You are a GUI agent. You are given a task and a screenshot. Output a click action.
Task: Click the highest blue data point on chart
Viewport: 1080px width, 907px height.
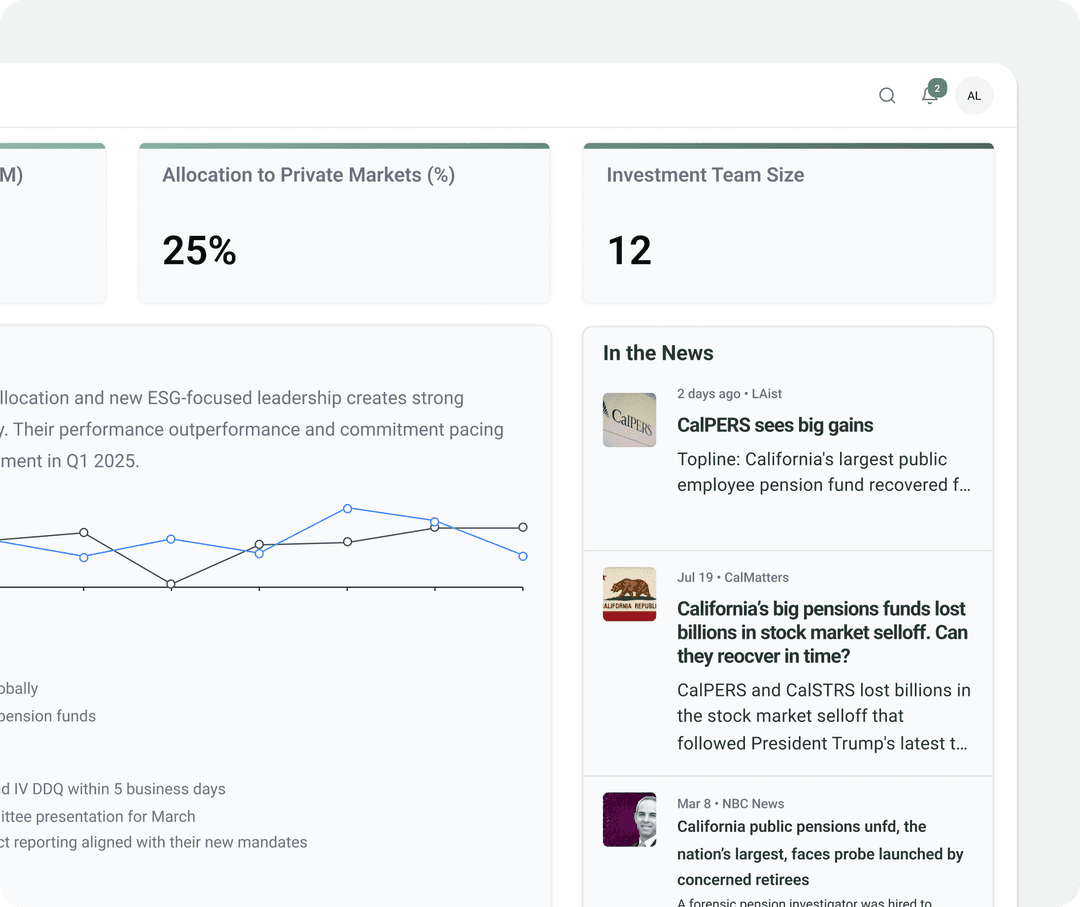[x=347, y=508]
